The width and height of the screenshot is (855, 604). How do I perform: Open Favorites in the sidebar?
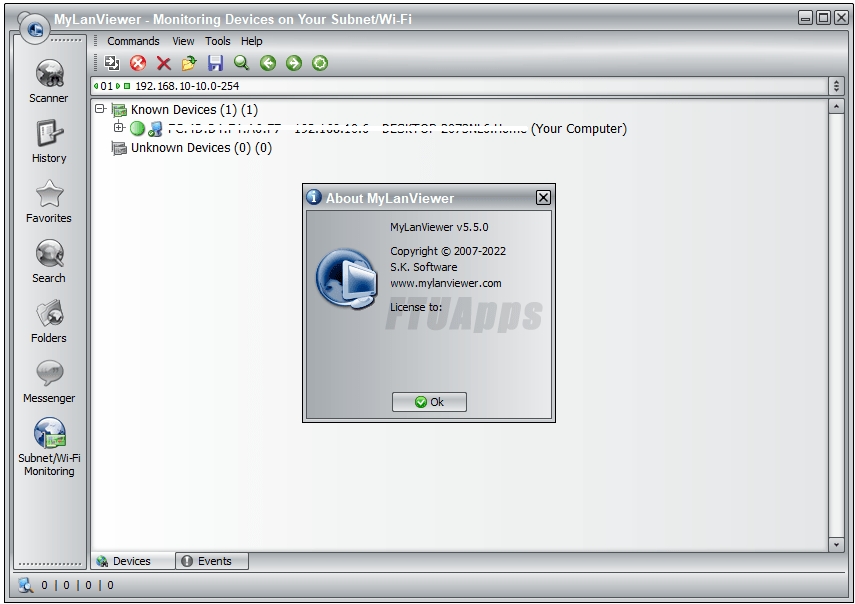pos(49,201)
